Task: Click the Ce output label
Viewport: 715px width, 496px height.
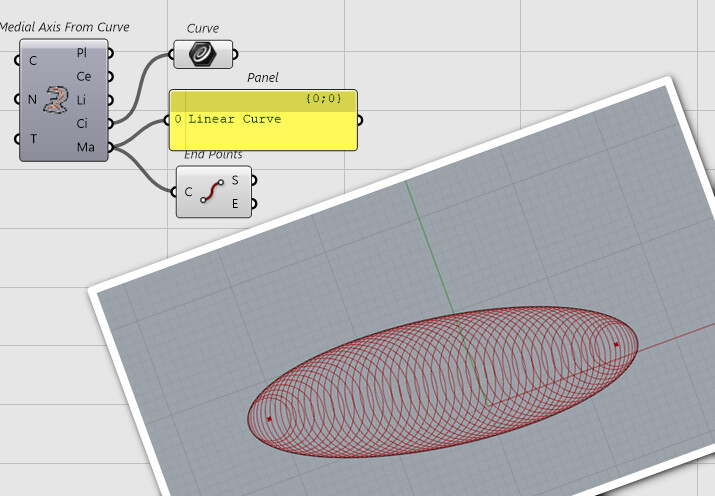Action: [84, 77]
